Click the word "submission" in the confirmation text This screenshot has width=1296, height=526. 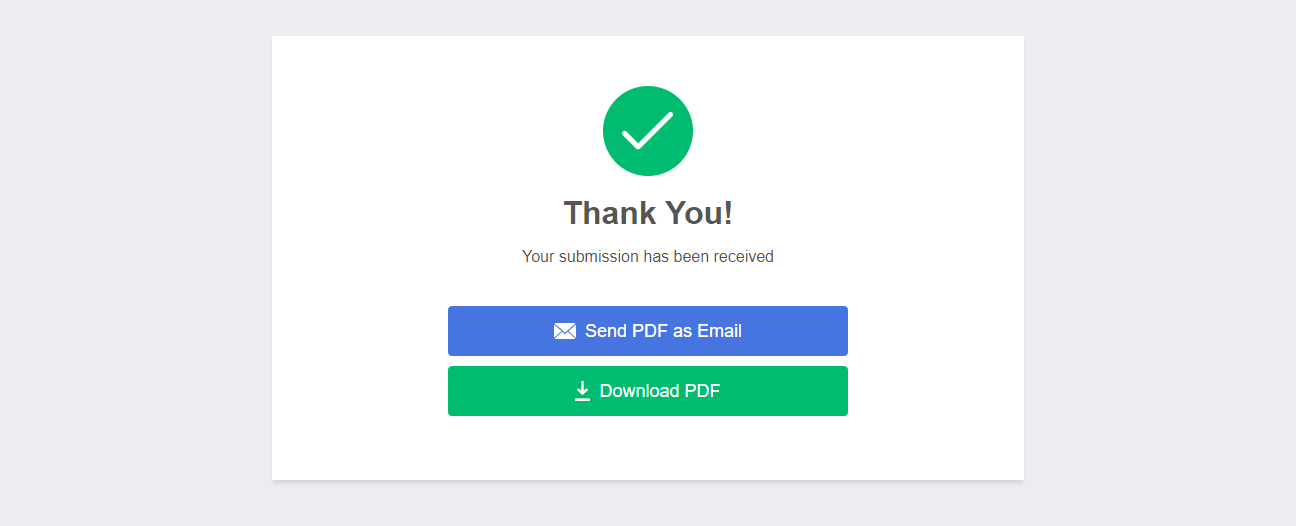pos(599,257)
